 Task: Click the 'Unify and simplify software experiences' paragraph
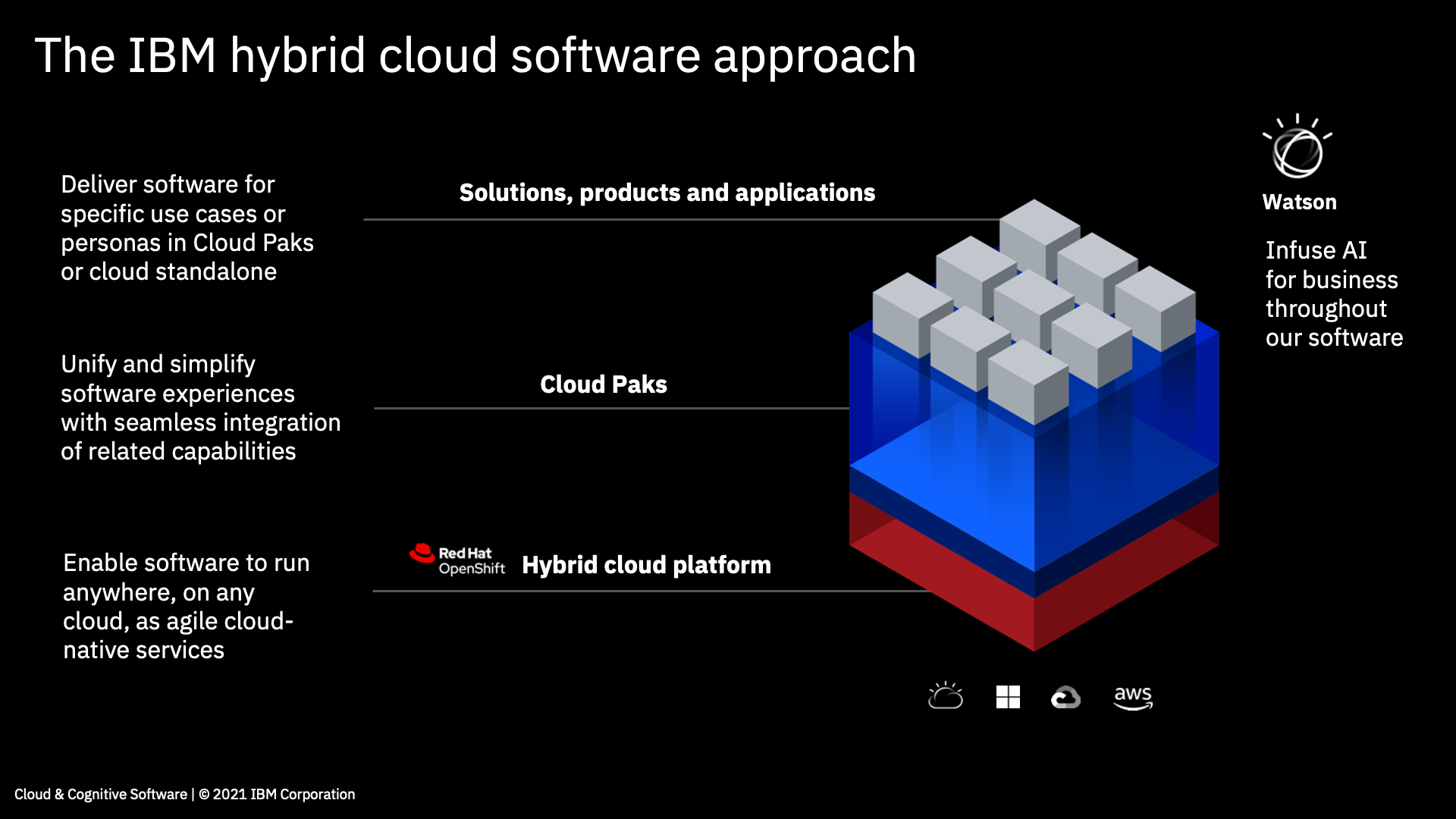click(200, 407)
